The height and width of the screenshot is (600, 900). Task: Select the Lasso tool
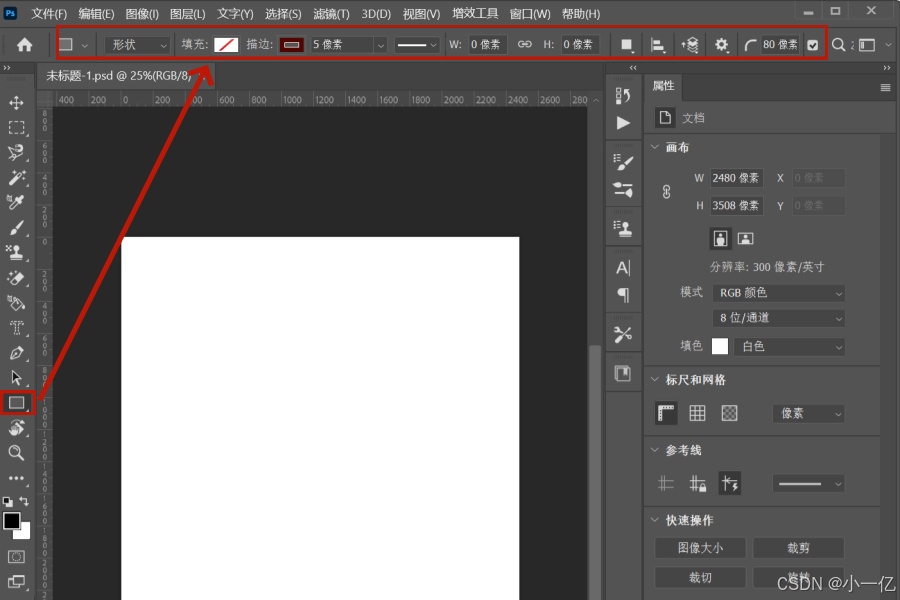(x=16, y=152)
